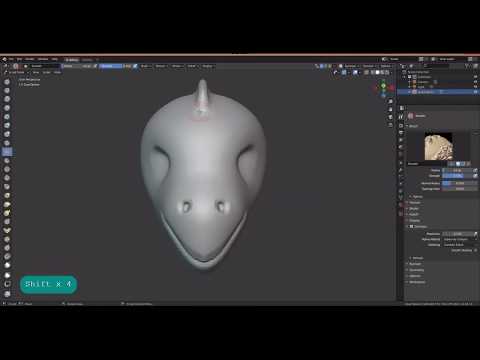Select the Pinch brush tool
Viewport: 480px width, 360px height.
pyautogui.click(x=7, y=204)
